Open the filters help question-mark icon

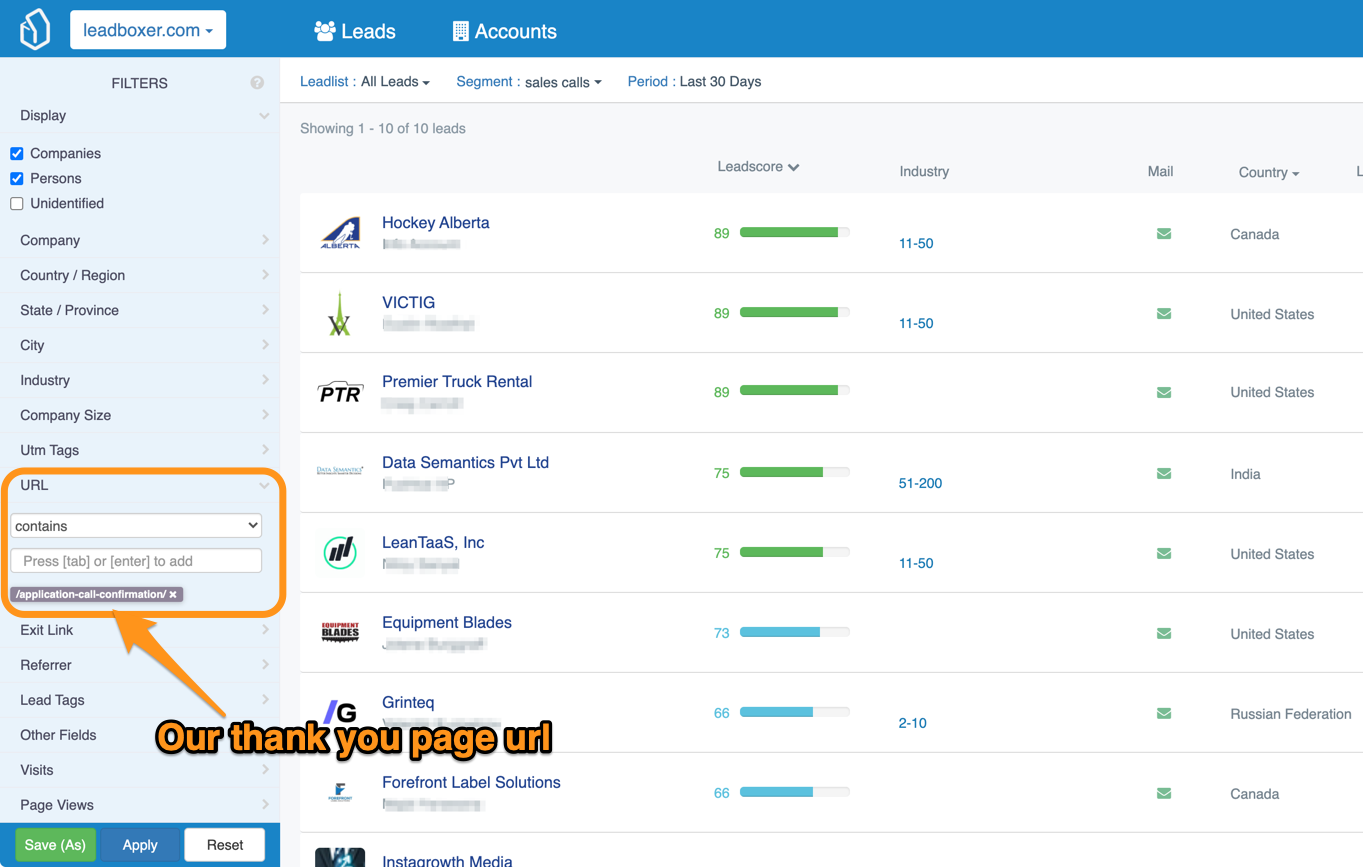pos(257,83)
